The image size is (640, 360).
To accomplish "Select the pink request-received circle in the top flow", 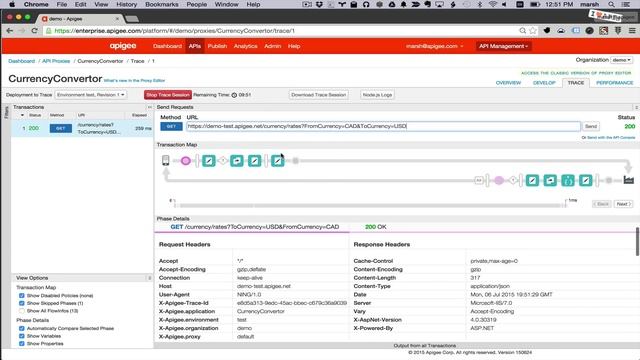I will [185, 161].
